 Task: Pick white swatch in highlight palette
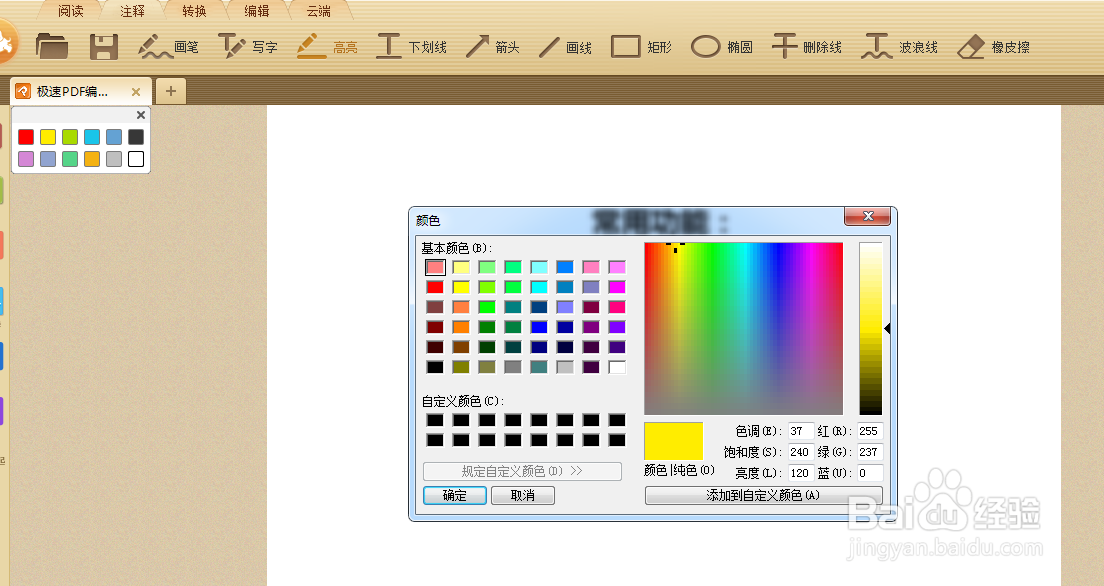[136, 158]
